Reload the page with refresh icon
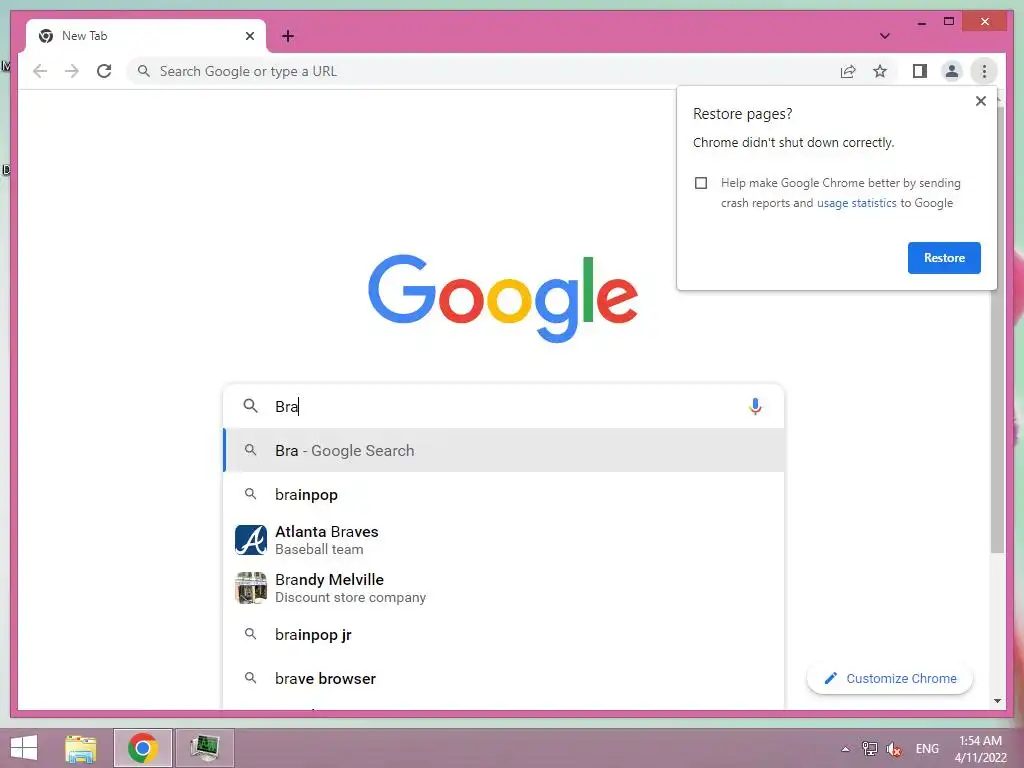The image size is (1024, 768). pos(104,71)
